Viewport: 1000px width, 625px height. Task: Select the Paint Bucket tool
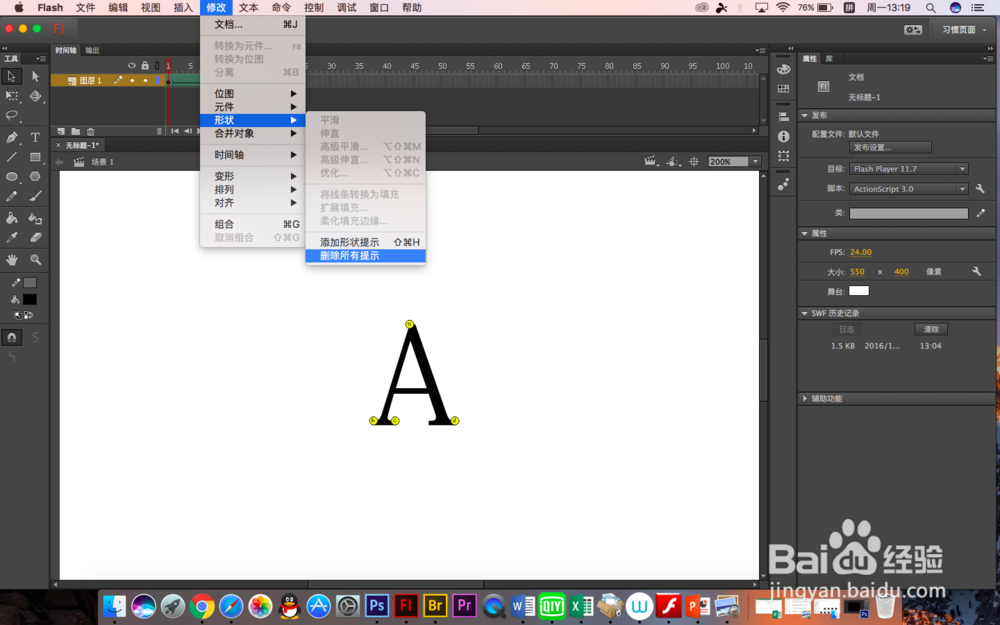tap(11, 218)
